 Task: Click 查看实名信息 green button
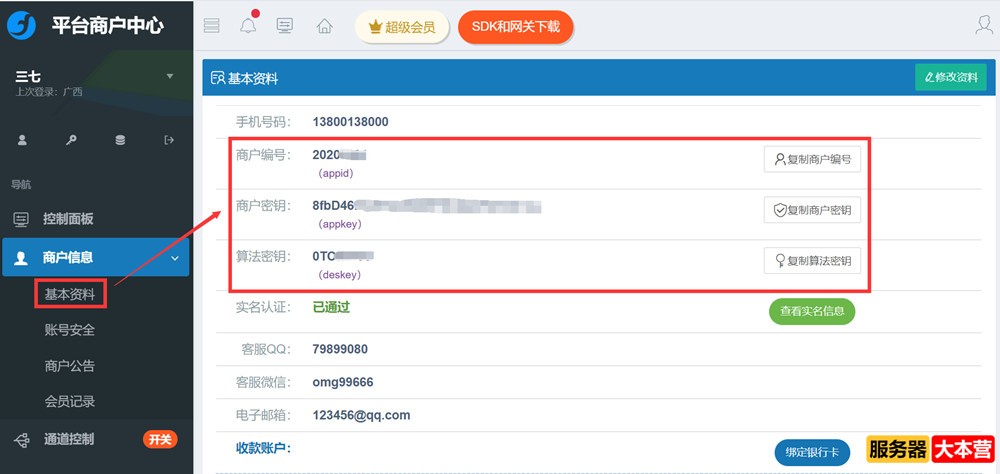pos(811,311)
